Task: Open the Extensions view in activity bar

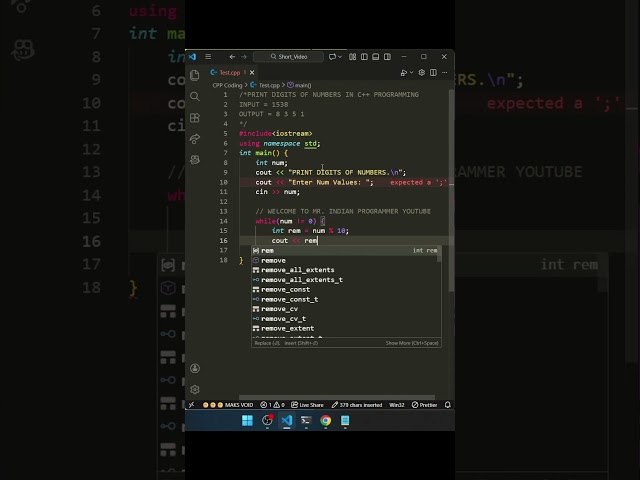Action: [x=195, y=118]
